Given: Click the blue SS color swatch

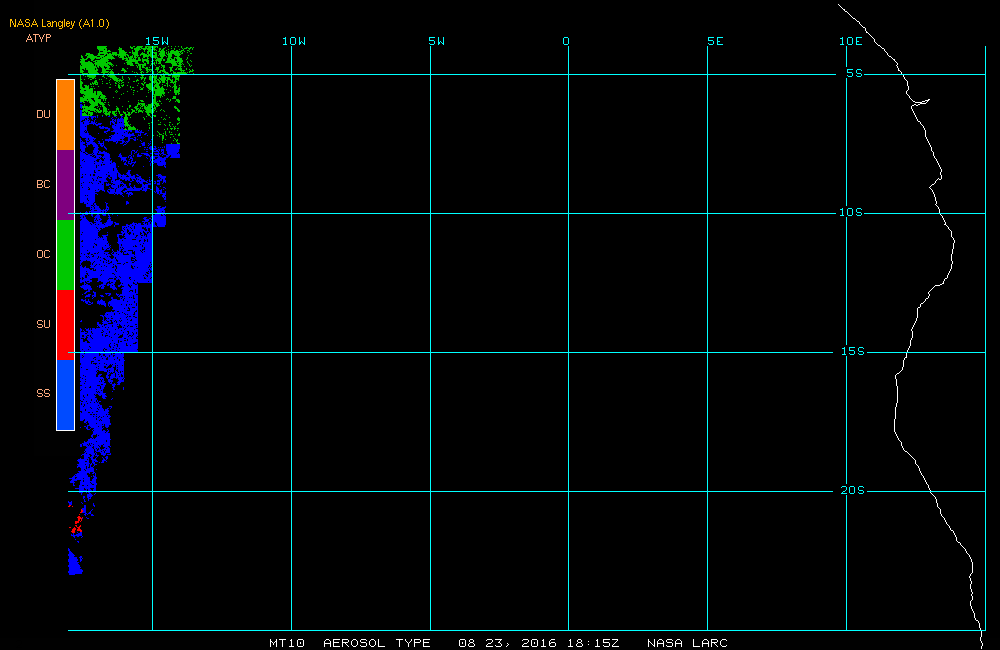Looking at the screenshot, I should point(66,394).
